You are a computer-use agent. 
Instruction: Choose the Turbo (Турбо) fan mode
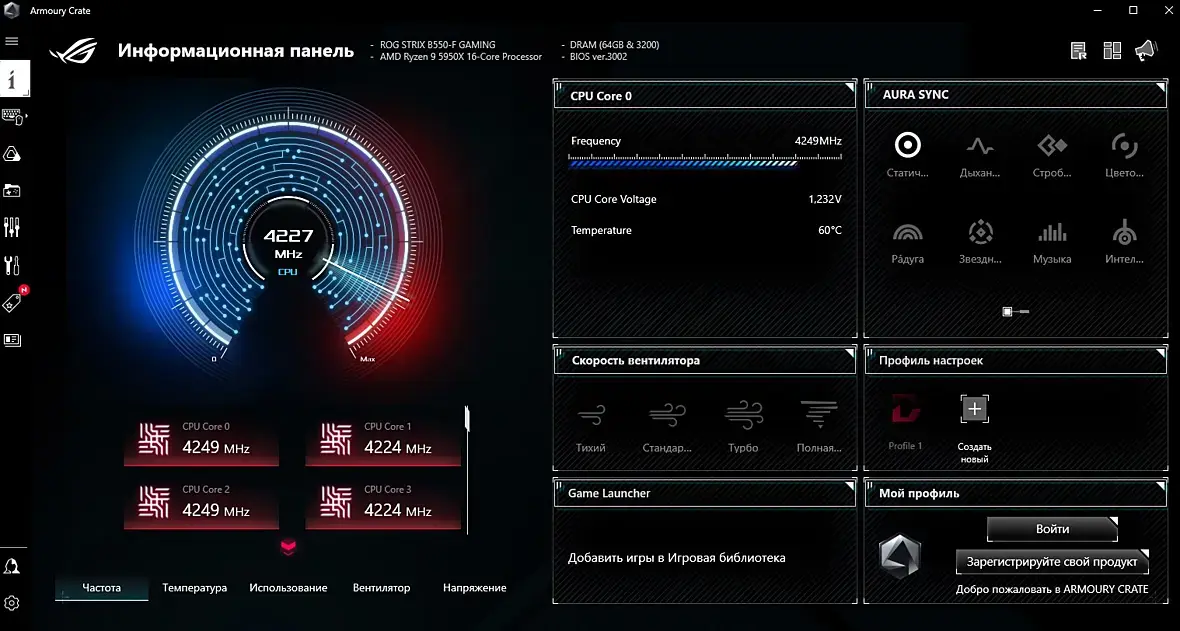tap(744, 426)
